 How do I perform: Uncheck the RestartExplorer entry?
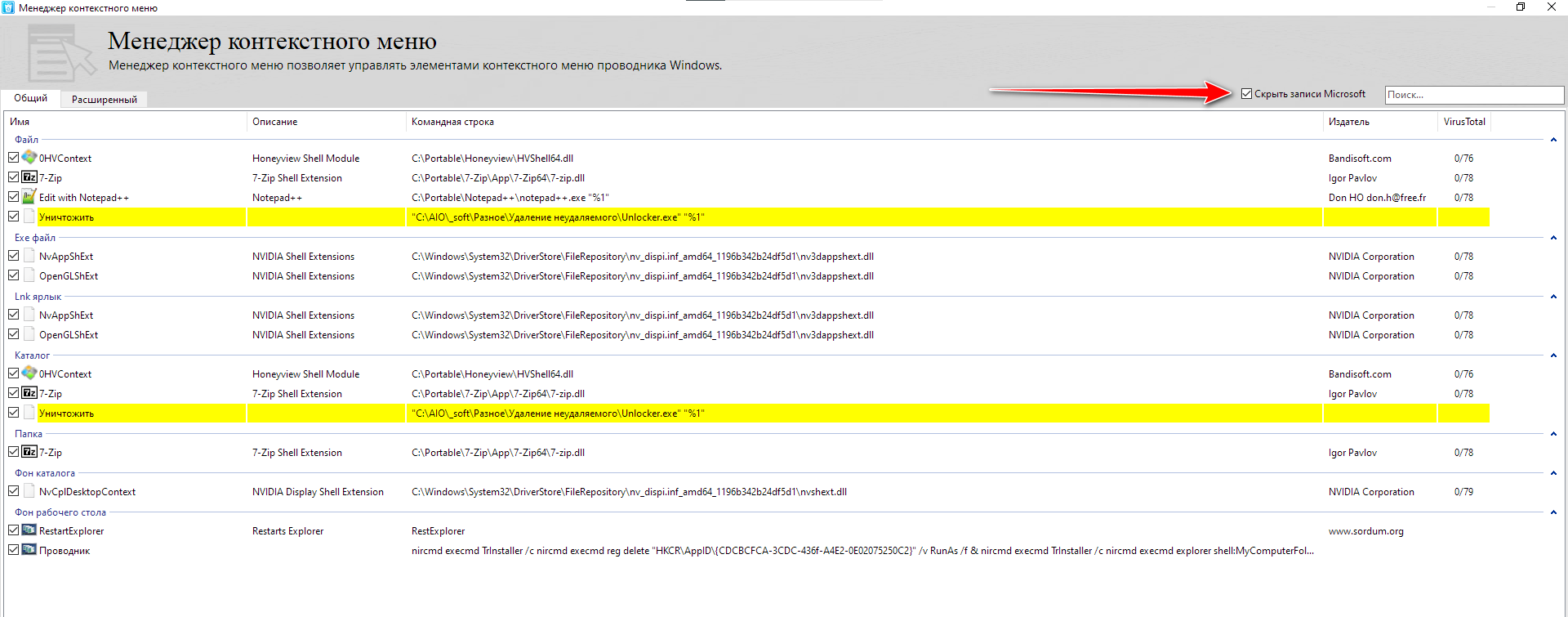[x=13, y=530]
